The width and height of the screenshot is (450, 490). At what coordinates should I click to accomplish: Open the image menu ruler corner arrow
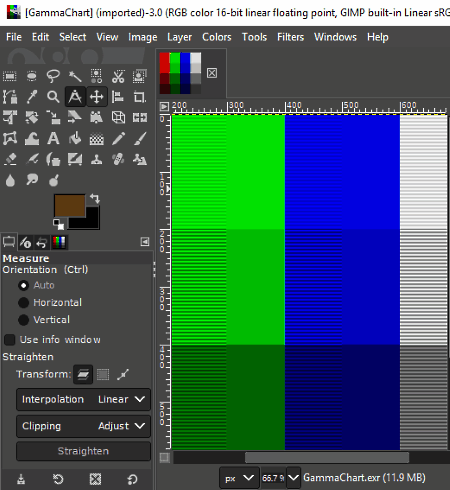[x=164, y=106]
